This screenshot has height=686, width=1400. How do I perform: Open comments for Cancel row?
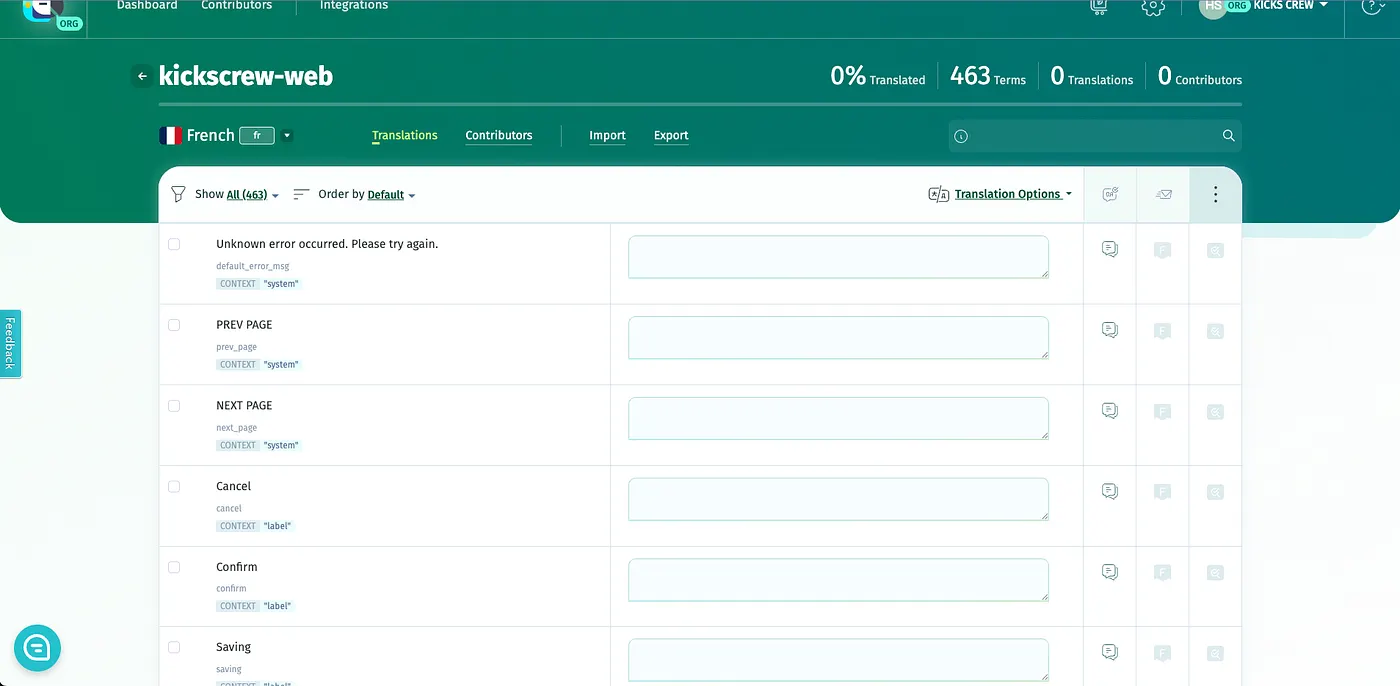point(1109,491)
